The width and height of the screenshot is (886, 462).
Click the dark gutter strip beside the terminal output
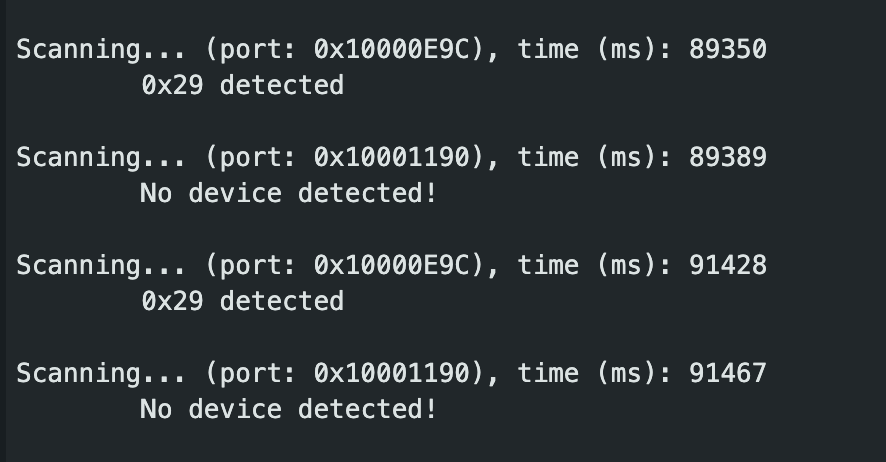[3, 231]
